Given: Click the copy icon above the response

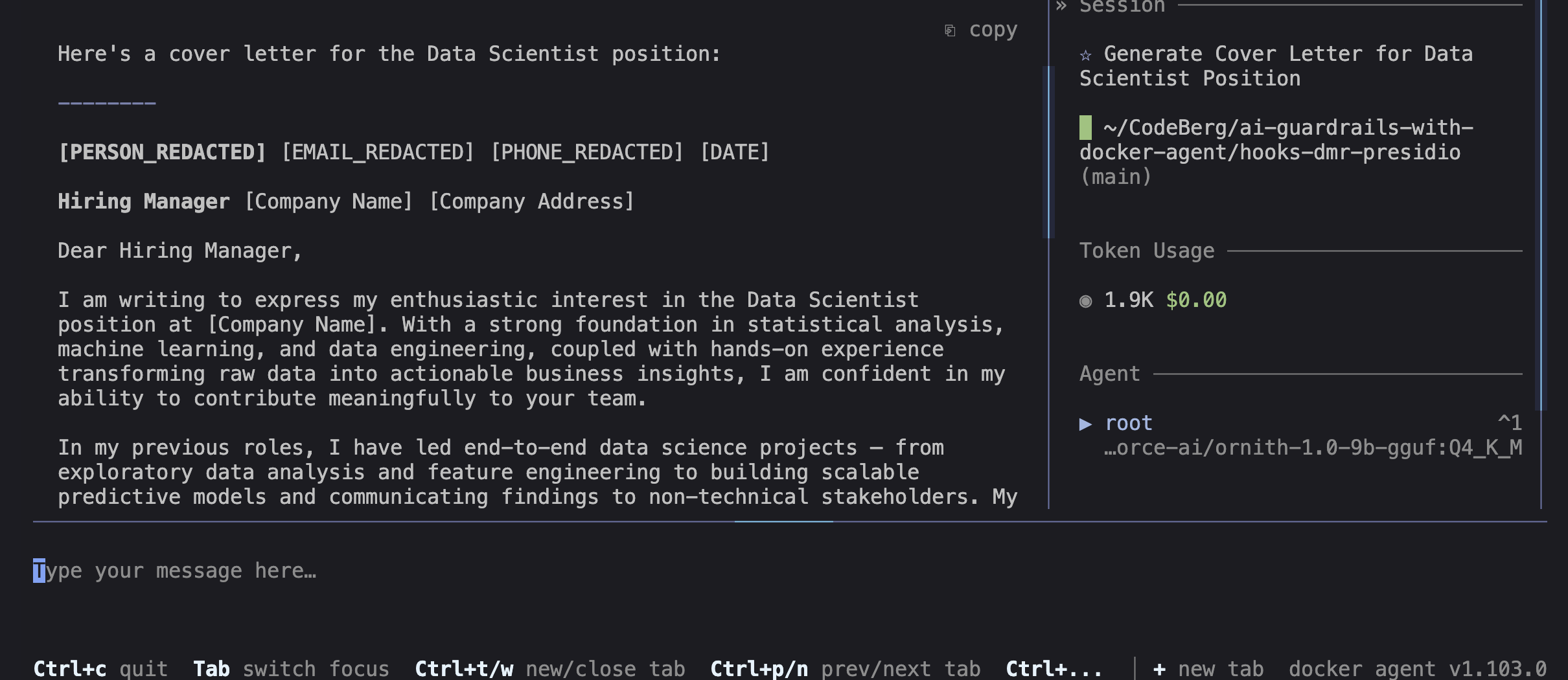Looking at the screenshot, I should [x=950, y=30].
